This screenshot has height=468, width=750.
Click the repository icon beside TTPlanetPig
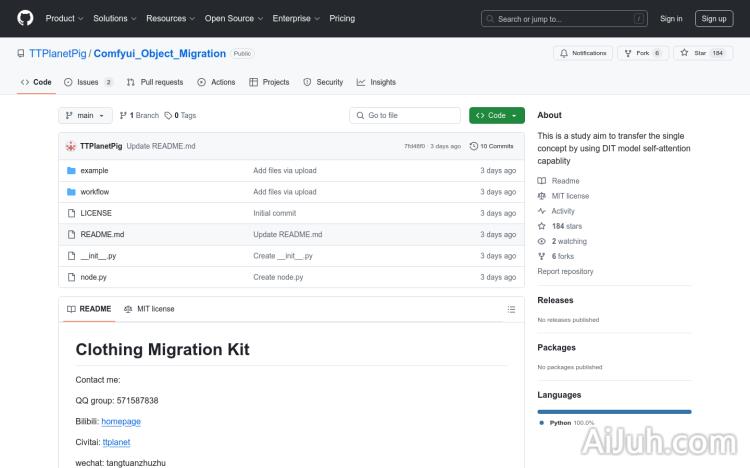[21, 54]
